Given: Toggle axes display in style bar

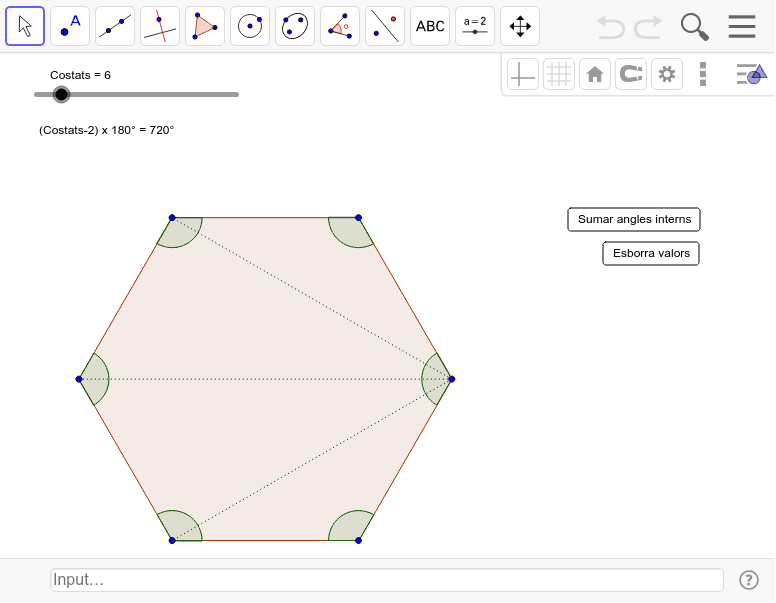Looking at the screenshot, I should (x=523, y=74).
